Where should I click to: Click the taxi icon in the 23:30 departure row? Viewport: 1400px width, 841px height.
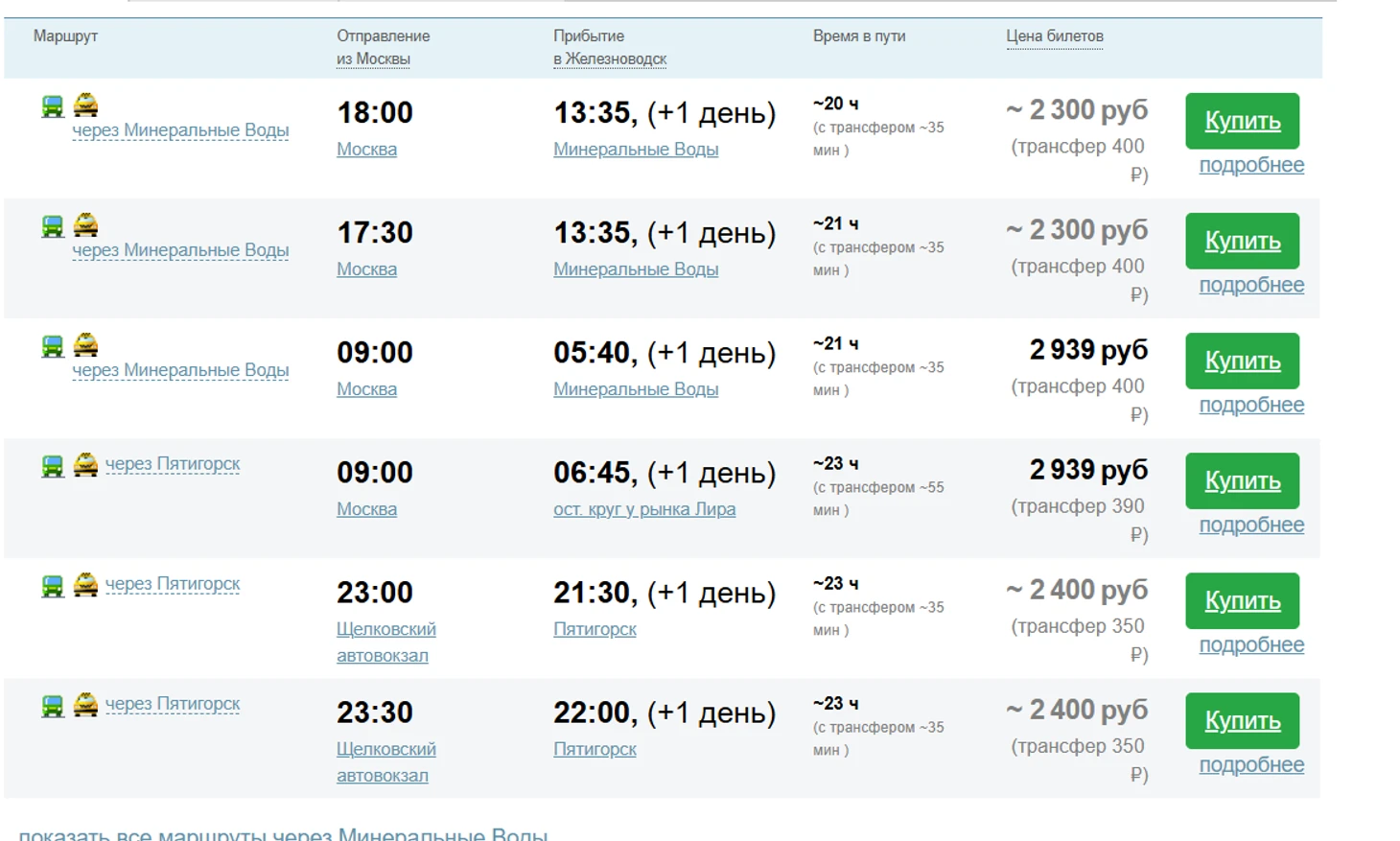tap(85, 705)
